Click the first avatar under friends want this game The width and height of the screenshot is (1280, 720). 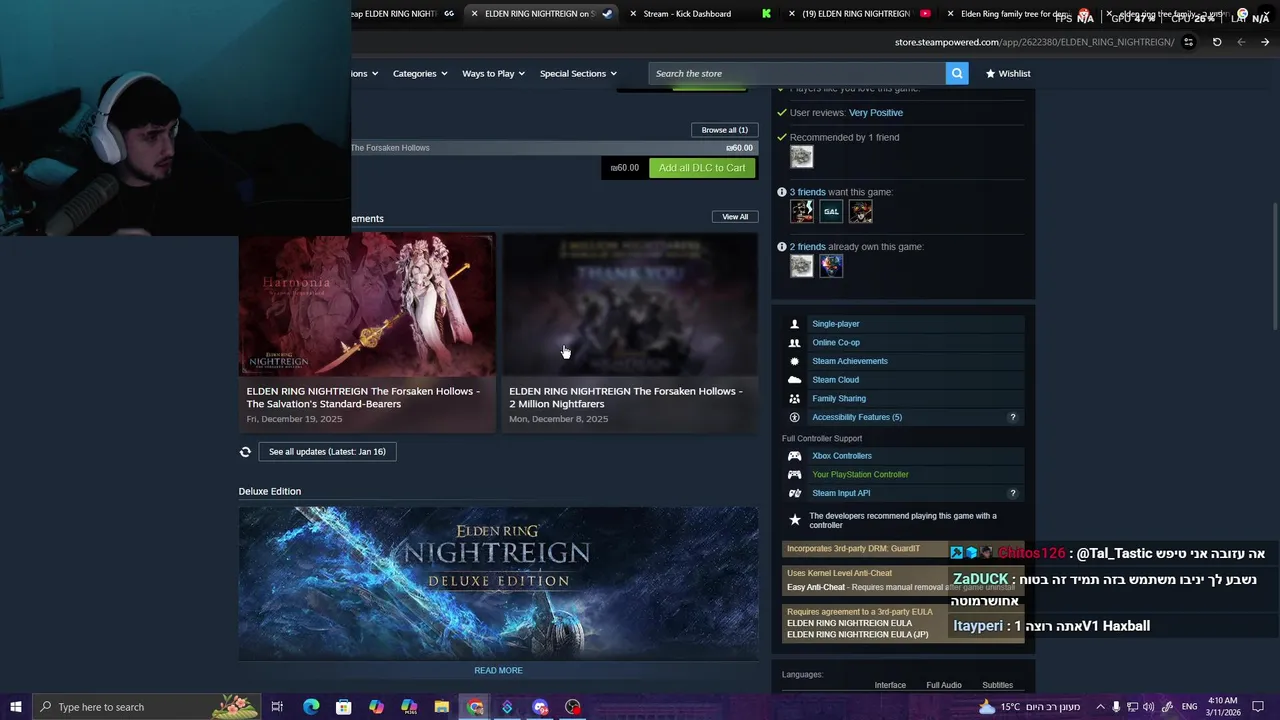point(801,211)
